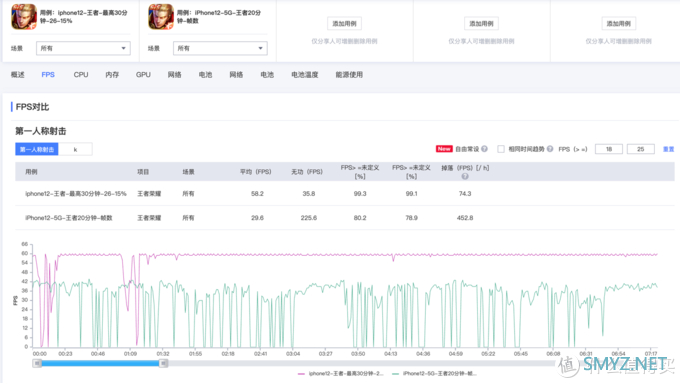Open the help icon next to 自由常设
The width and height of the screenshot is (680, 383).
484,149
